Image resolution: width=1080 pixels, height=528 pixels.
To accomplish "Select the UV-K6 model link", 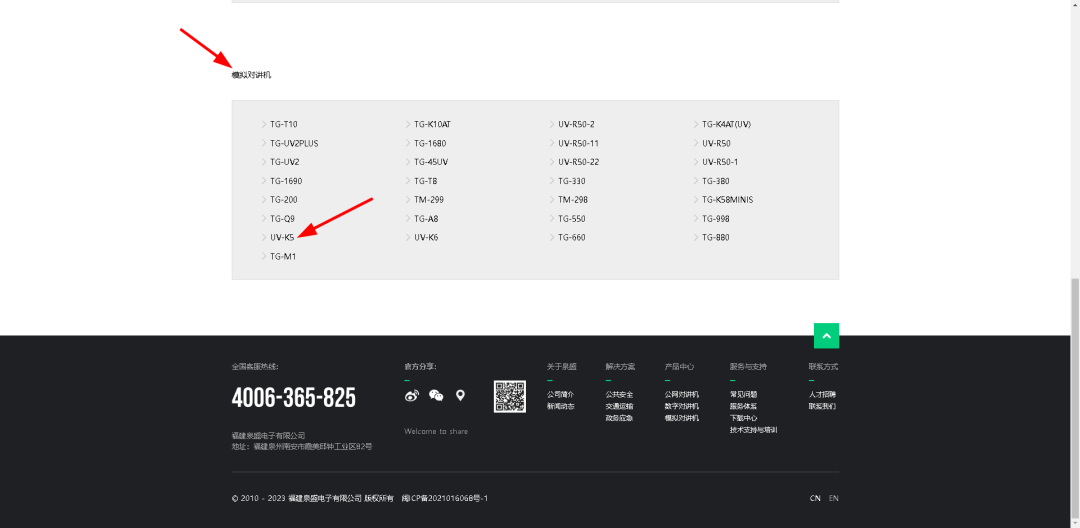I will click(x=426, y=238).
